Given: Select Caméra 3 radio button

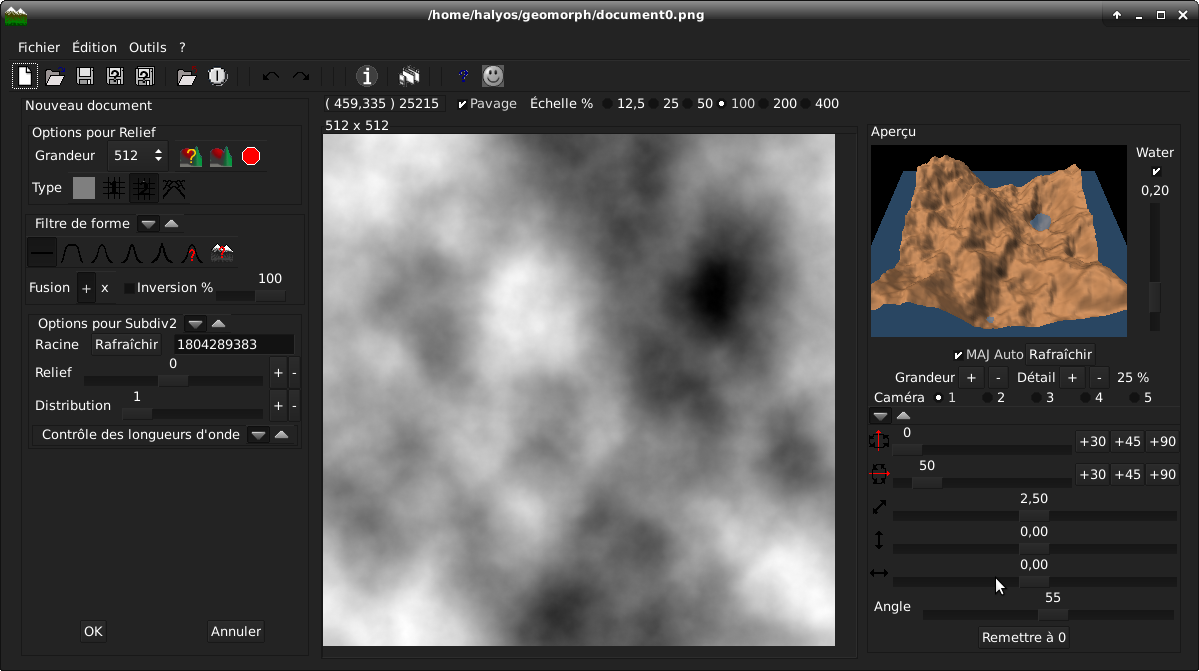Looking at the screenshot, I should 1037,398.
